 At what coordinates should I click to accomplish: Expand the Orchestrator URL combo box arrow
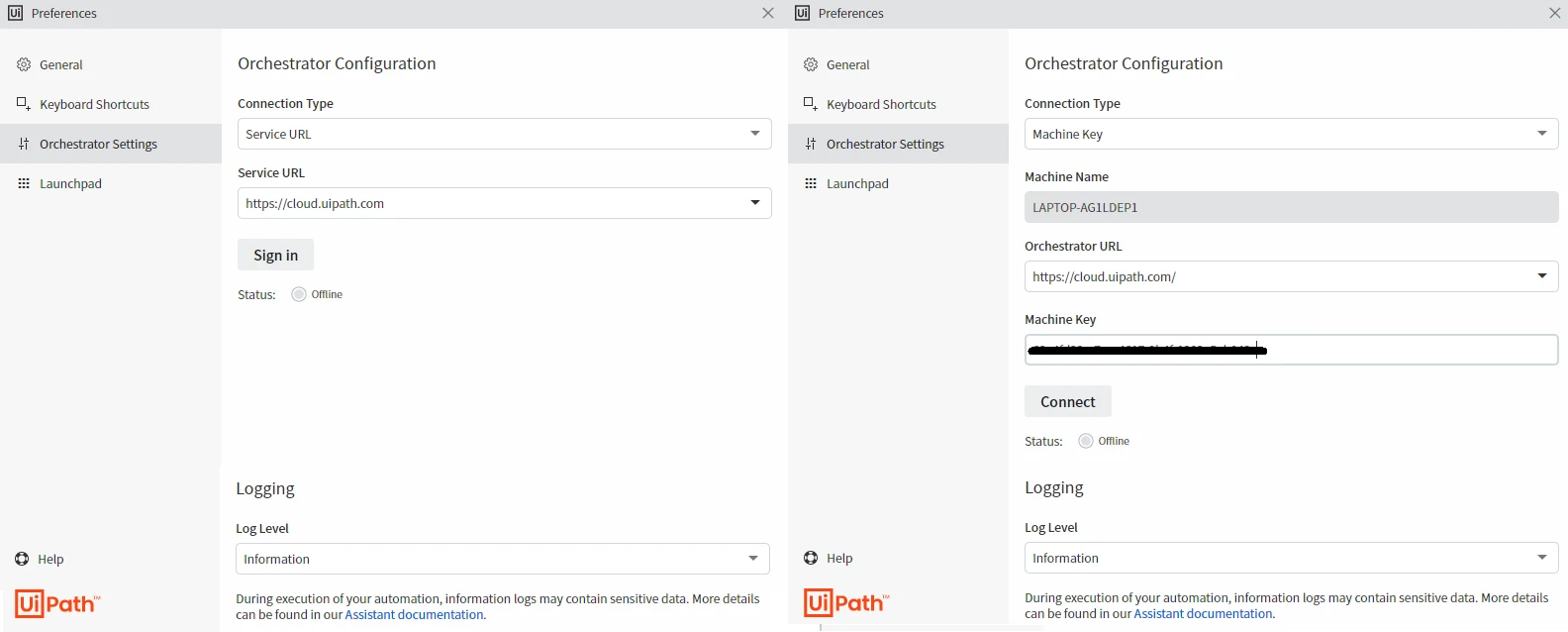tap(1542, 276)
